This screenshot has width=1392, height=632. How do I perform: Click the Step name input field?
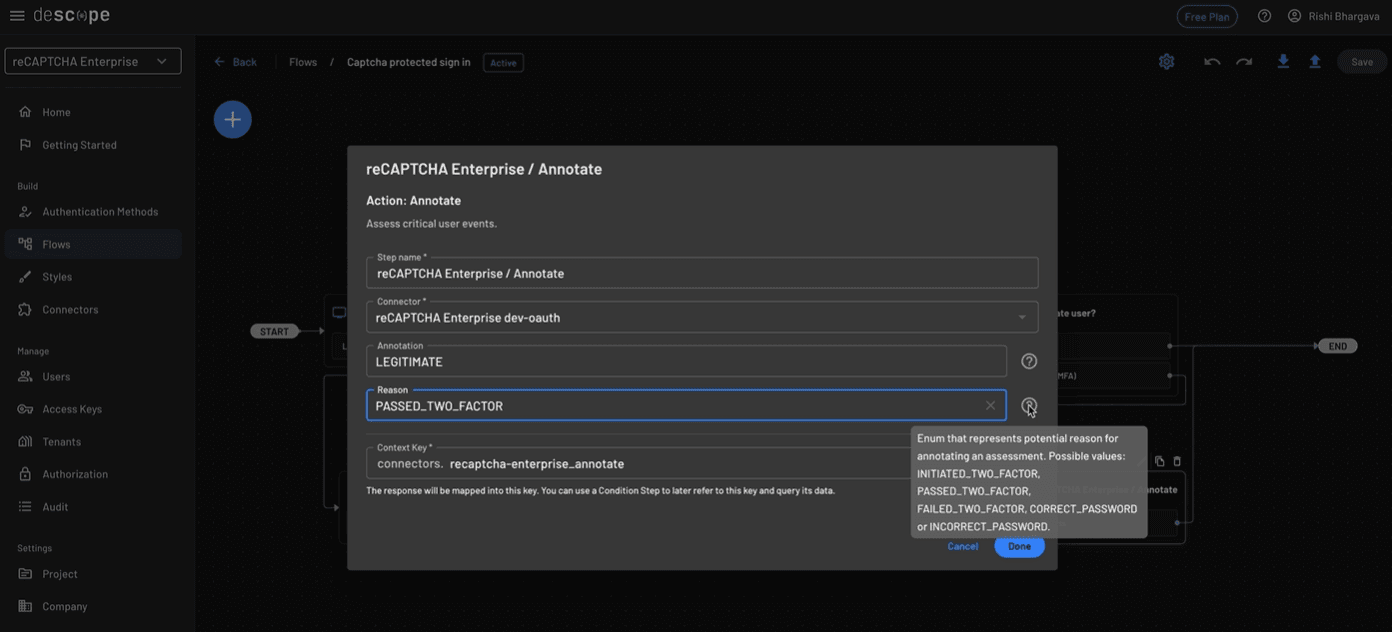(x=700, y=273)
